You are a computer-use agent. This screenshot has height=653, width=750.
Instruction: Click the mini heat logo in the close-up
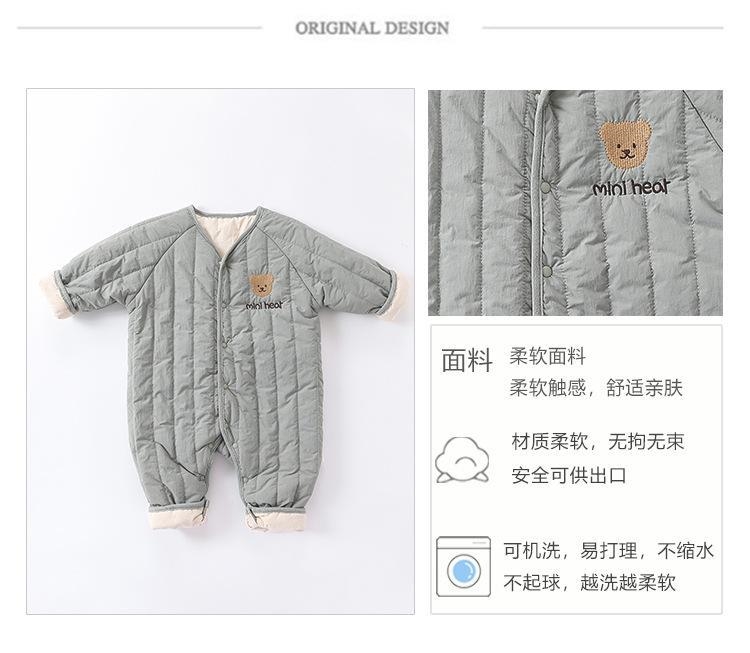pos(630,187)
